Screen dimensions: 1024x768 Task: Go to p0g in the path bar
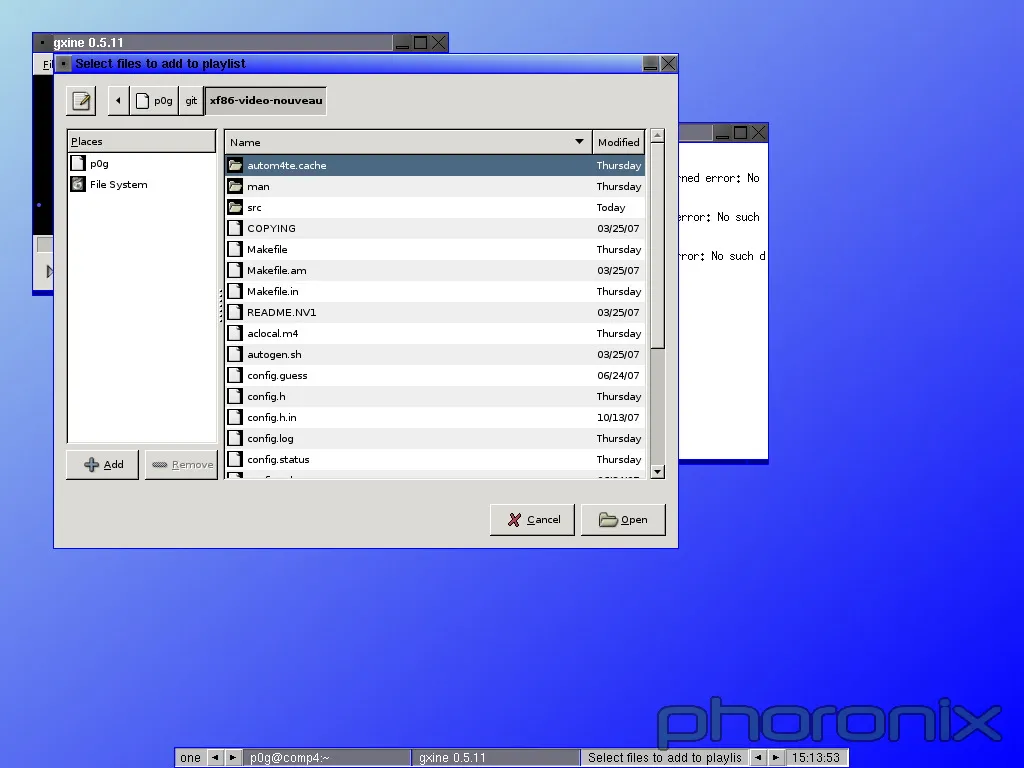(x=154, y=101)
